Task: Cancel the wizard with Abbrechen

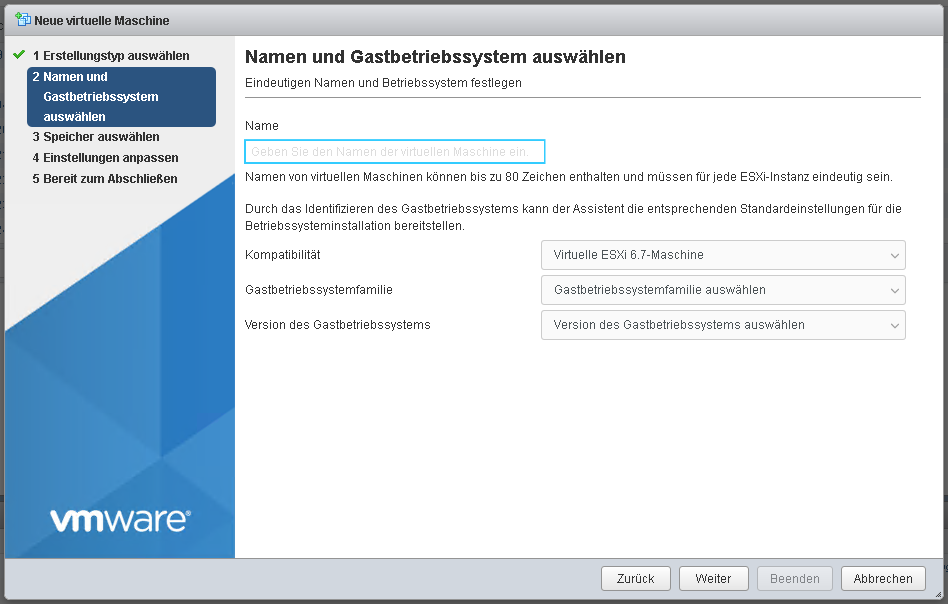Action: [x=883, y=578]
